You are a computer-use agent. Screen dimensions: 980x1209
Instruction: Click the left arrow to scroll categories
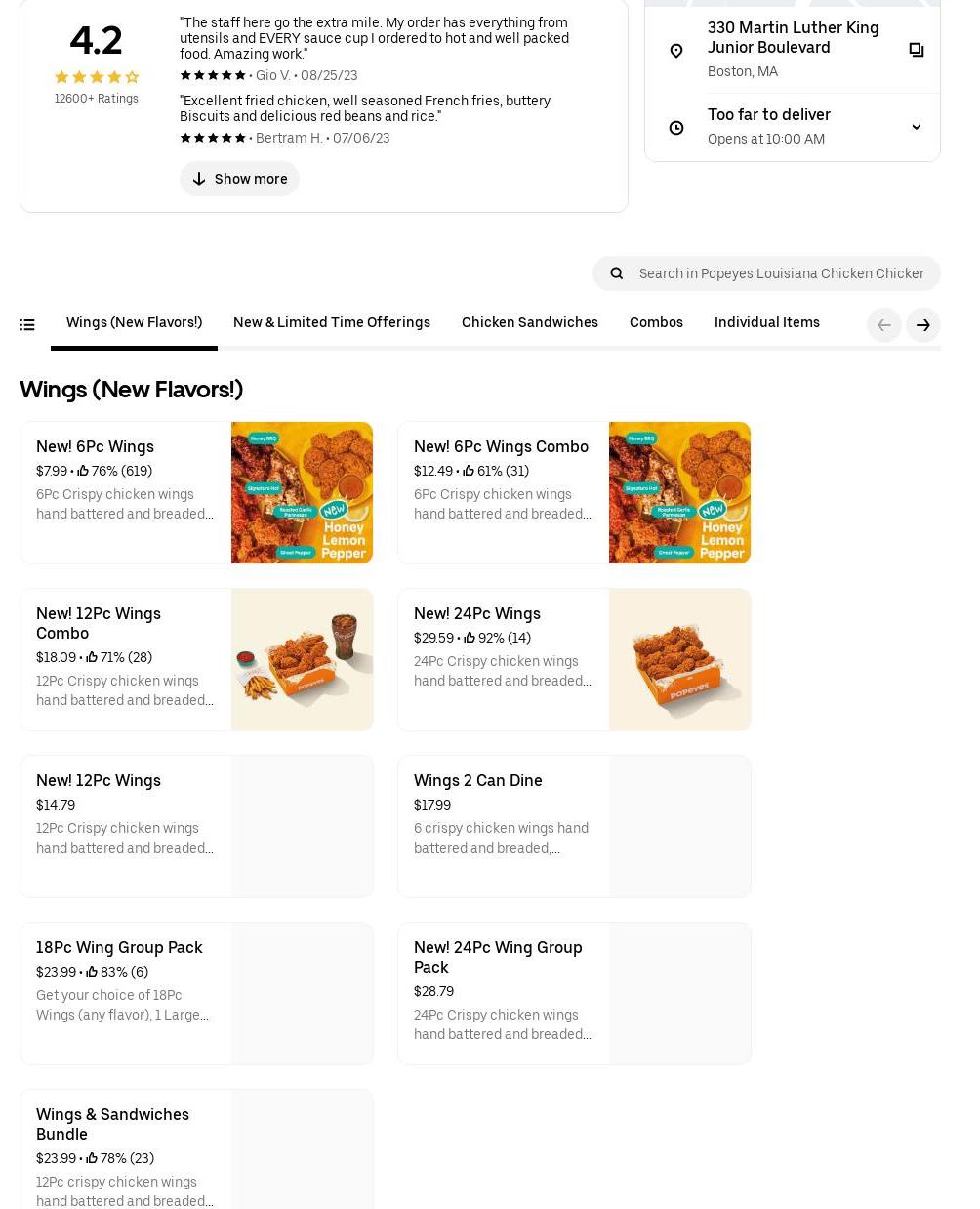884,325
